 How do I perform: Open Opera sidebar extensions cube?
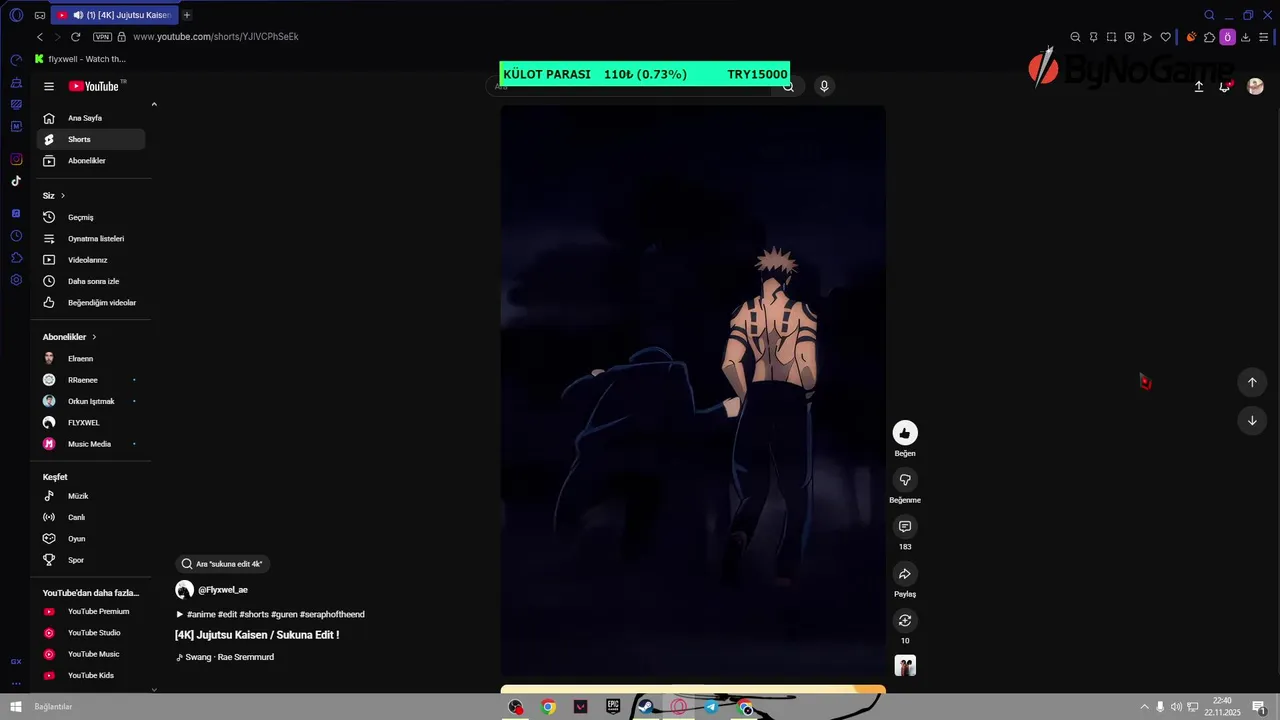click(16, 258)
